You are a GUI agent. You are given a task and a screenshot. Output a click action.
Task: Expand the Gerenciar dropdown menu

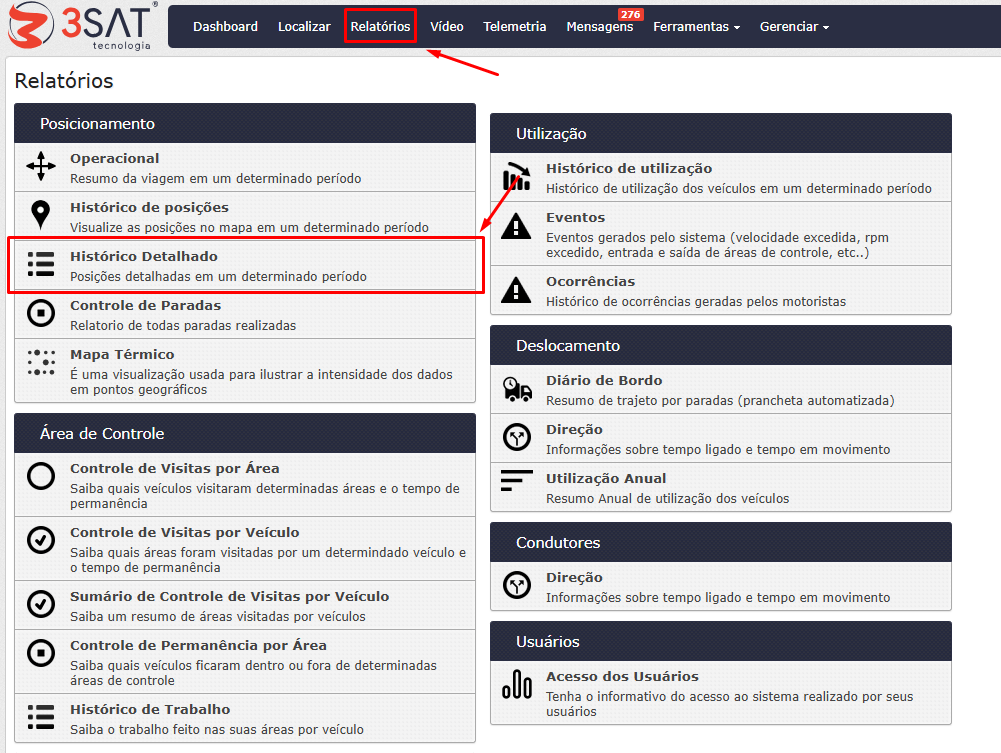pos(794,27)
